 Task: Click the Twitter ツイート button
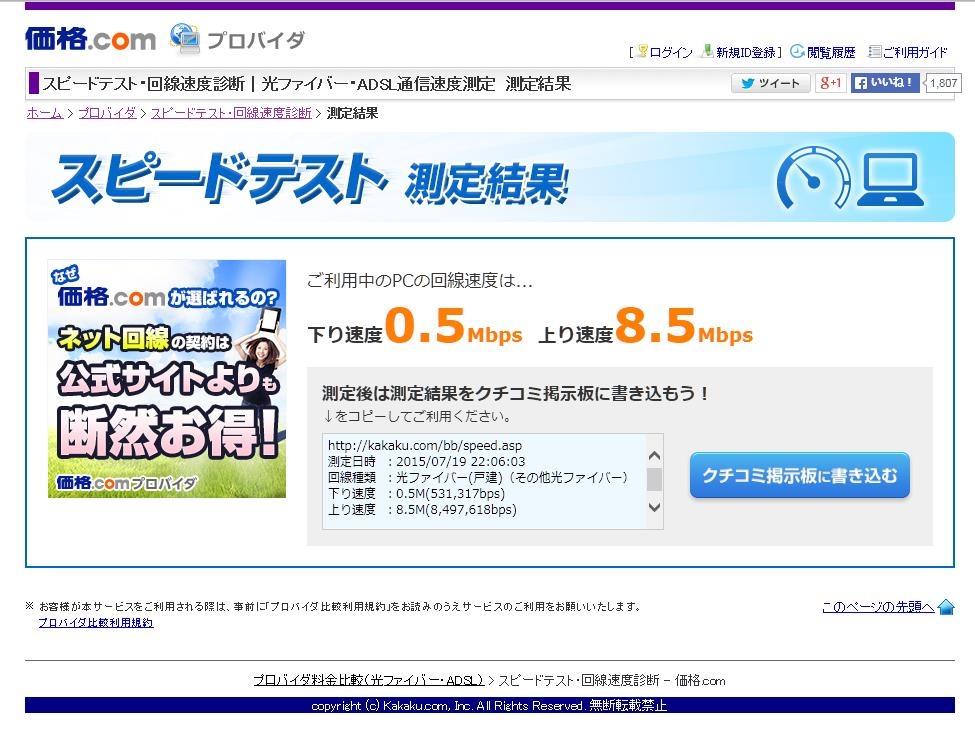[770, 83]
